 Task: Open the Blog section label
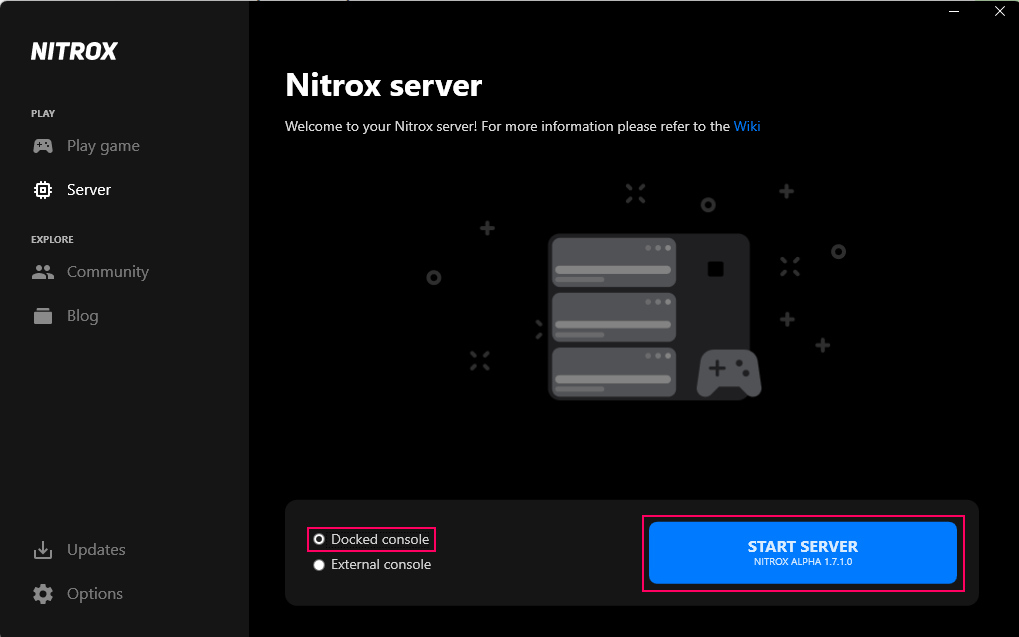83,316
